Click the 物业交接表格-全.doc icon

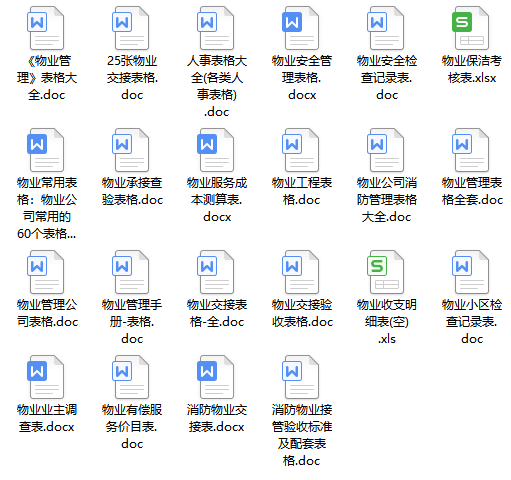tap(216, 272)
